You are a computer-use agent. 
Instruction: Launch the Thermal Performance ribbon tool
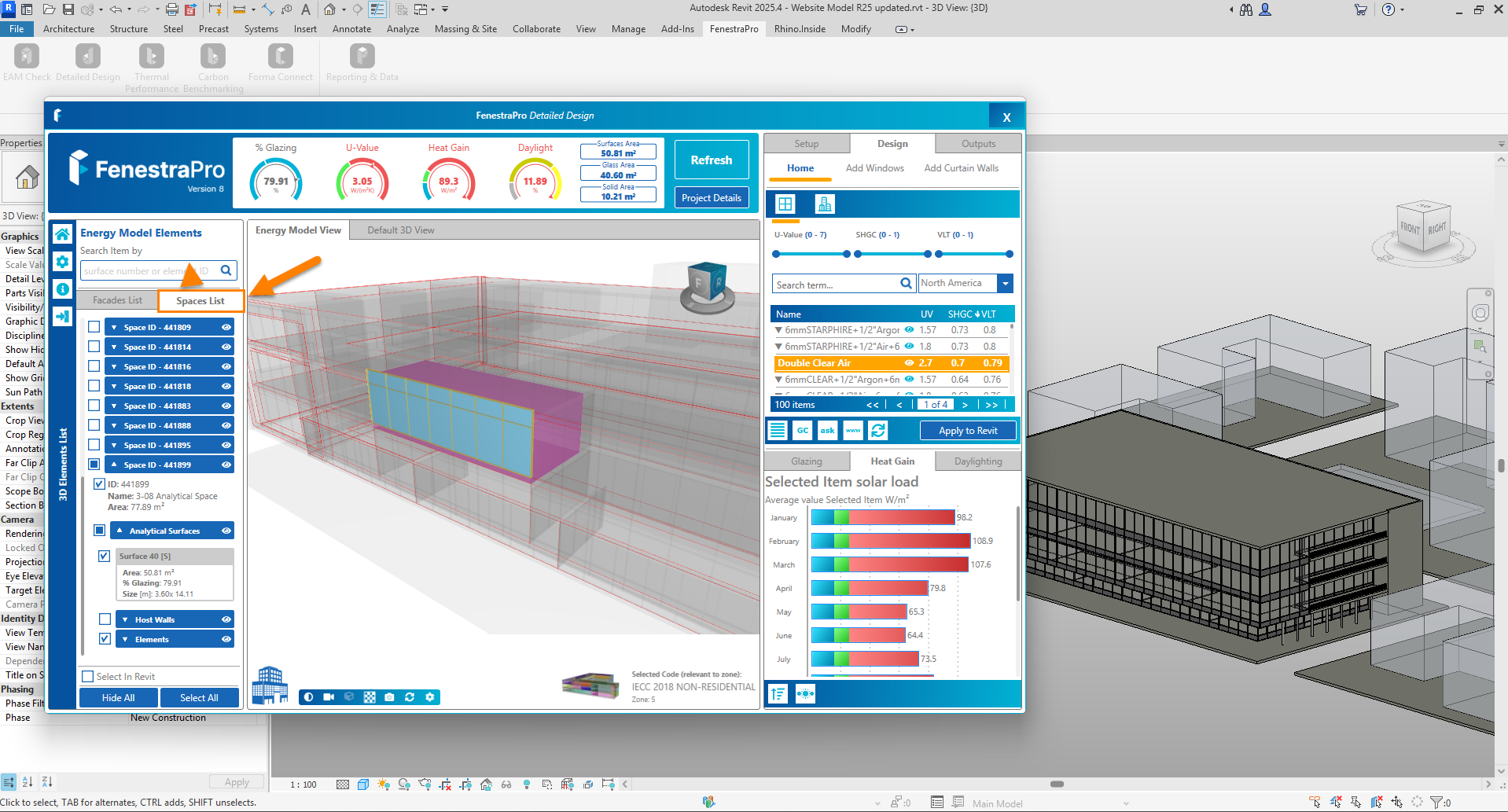click(152, 68)
